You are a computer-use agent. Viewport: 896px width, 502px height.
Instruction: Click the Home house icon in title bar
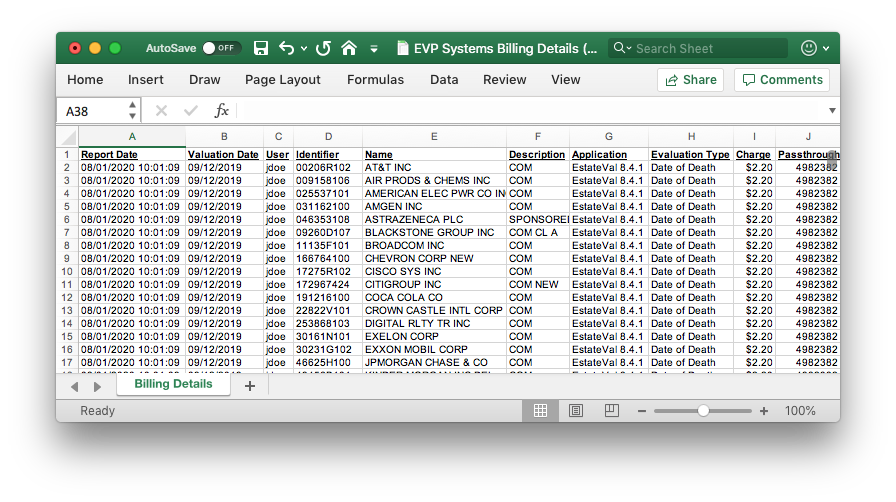click(349, 48)
